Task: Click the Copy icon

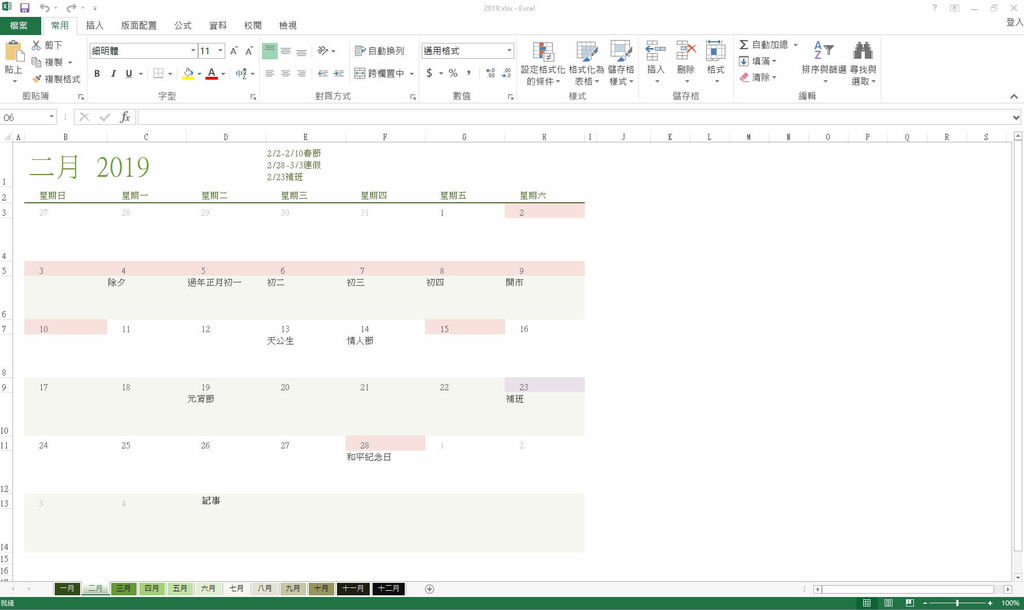Action: [37, 61]
